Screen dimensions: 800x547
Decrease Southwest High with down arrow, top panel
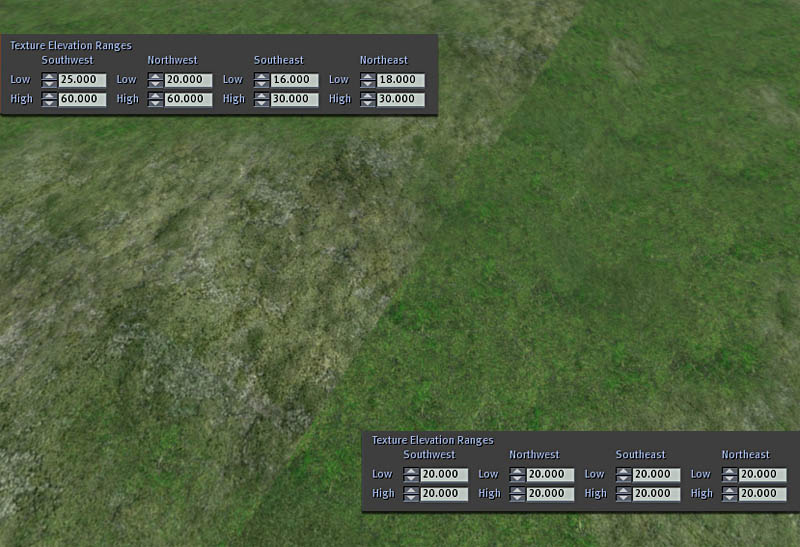click(49, 103)
